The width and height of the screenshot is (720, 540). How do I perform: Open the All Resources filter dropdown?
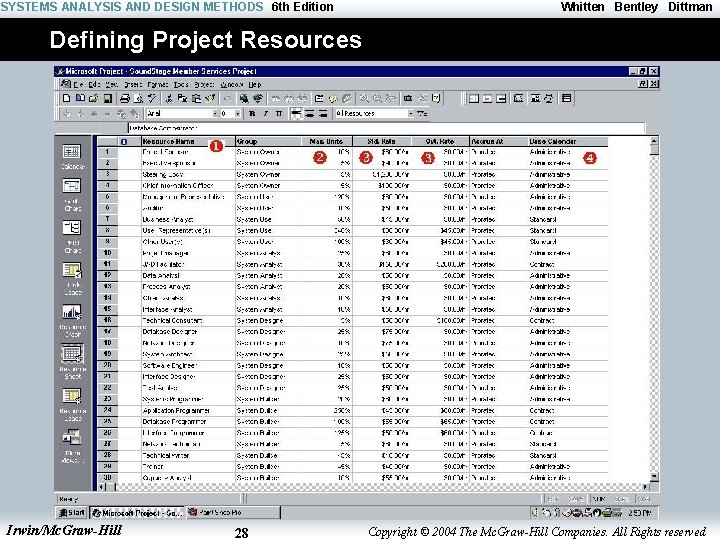(x=411, y=113)
